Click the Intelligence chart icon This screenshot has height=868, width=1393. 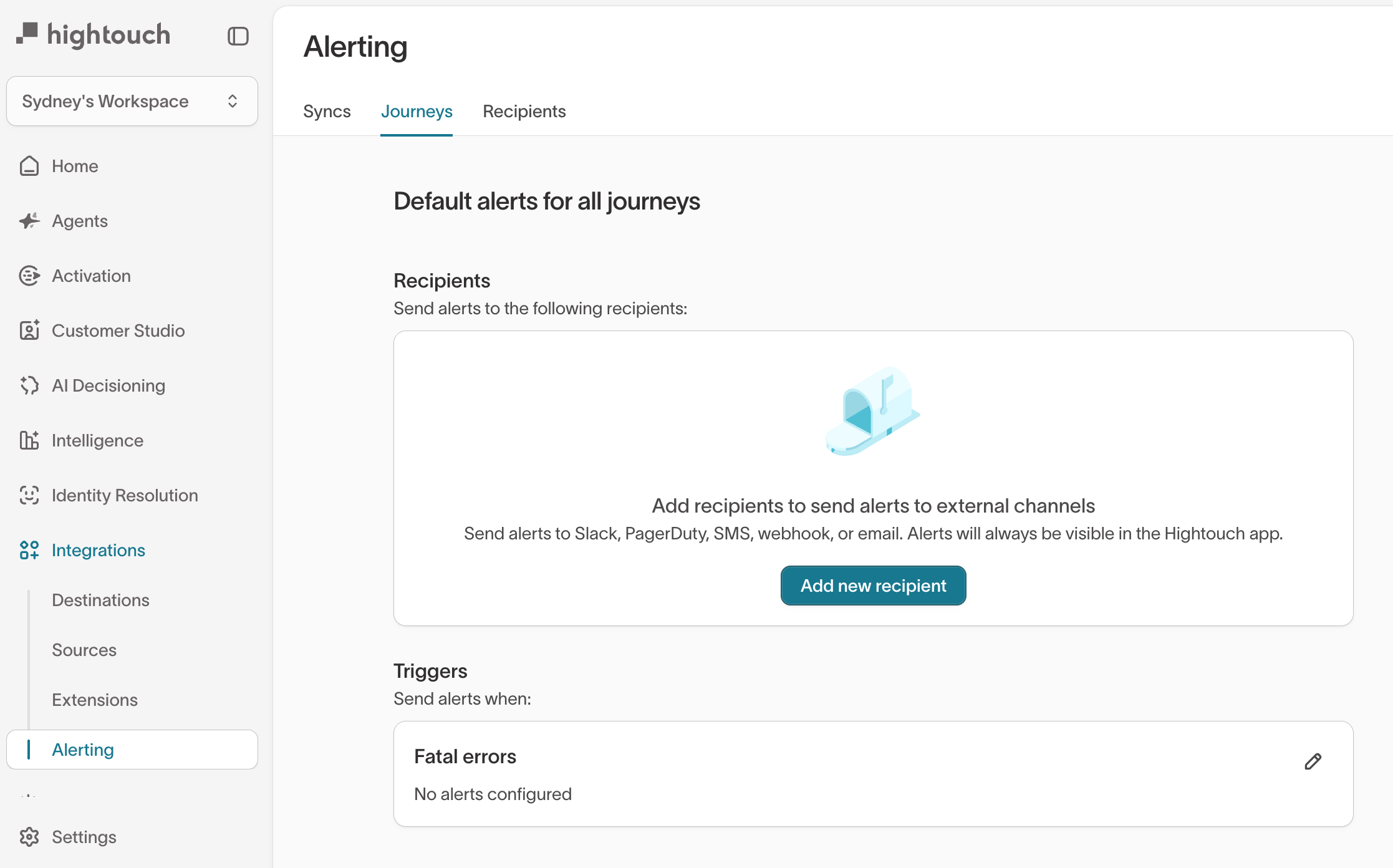[29, 440]
